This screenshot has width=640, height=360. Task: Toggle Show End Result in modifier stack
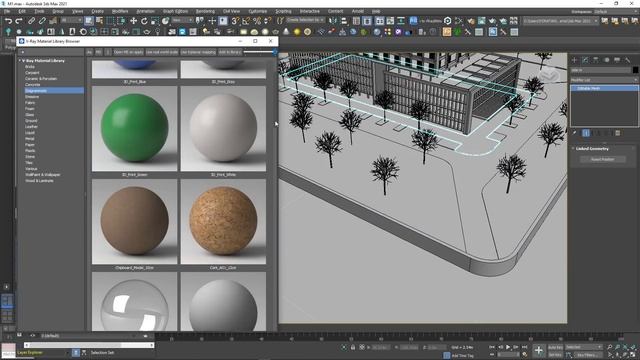(586, 133)
